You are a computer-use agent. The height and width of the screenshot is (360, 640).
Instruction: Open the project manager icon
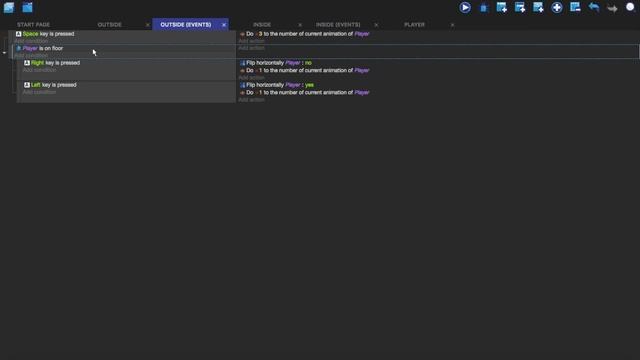tap(9, 7)
